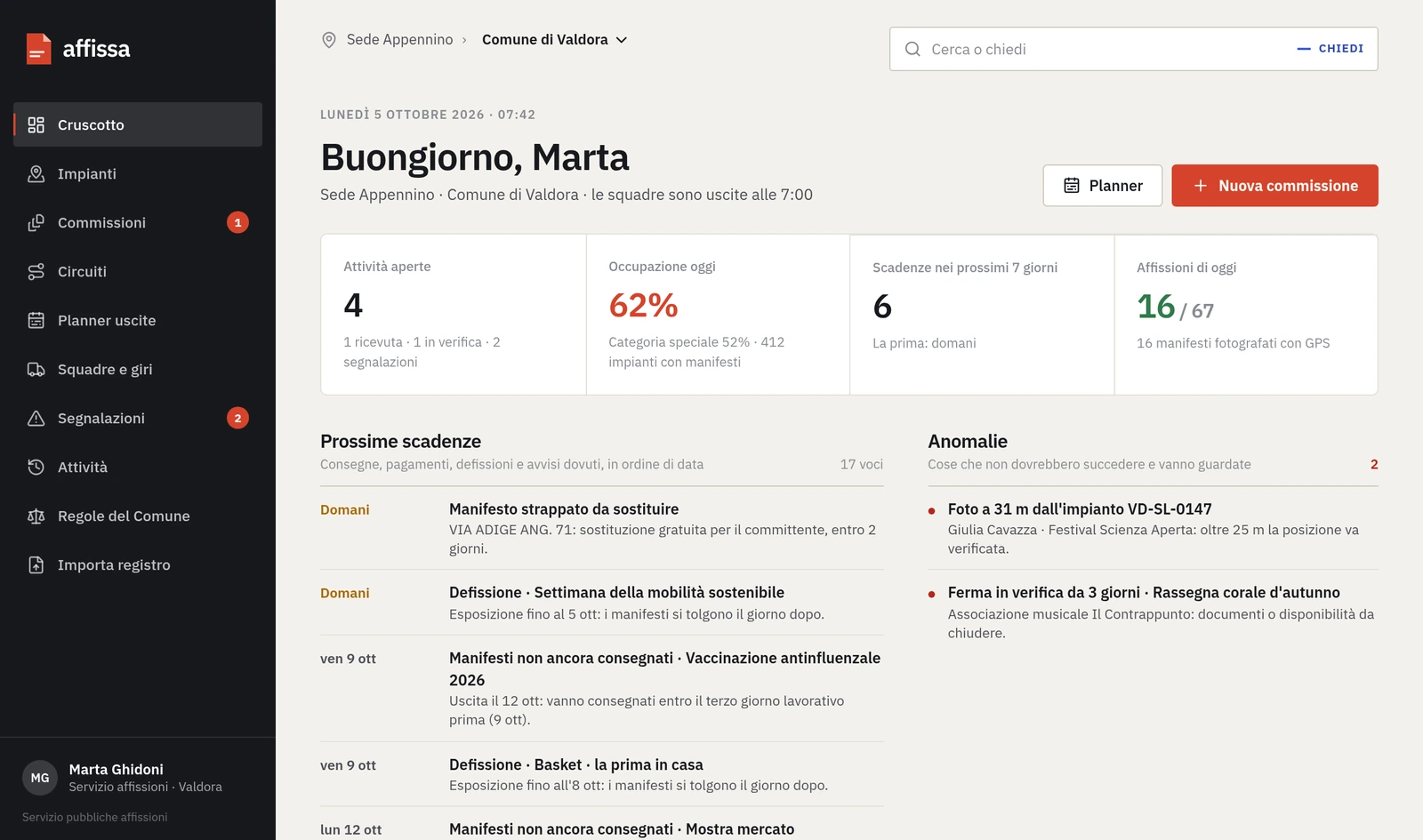
Task: Open Circuiti via its route icon
Action: tap(36, 271)
